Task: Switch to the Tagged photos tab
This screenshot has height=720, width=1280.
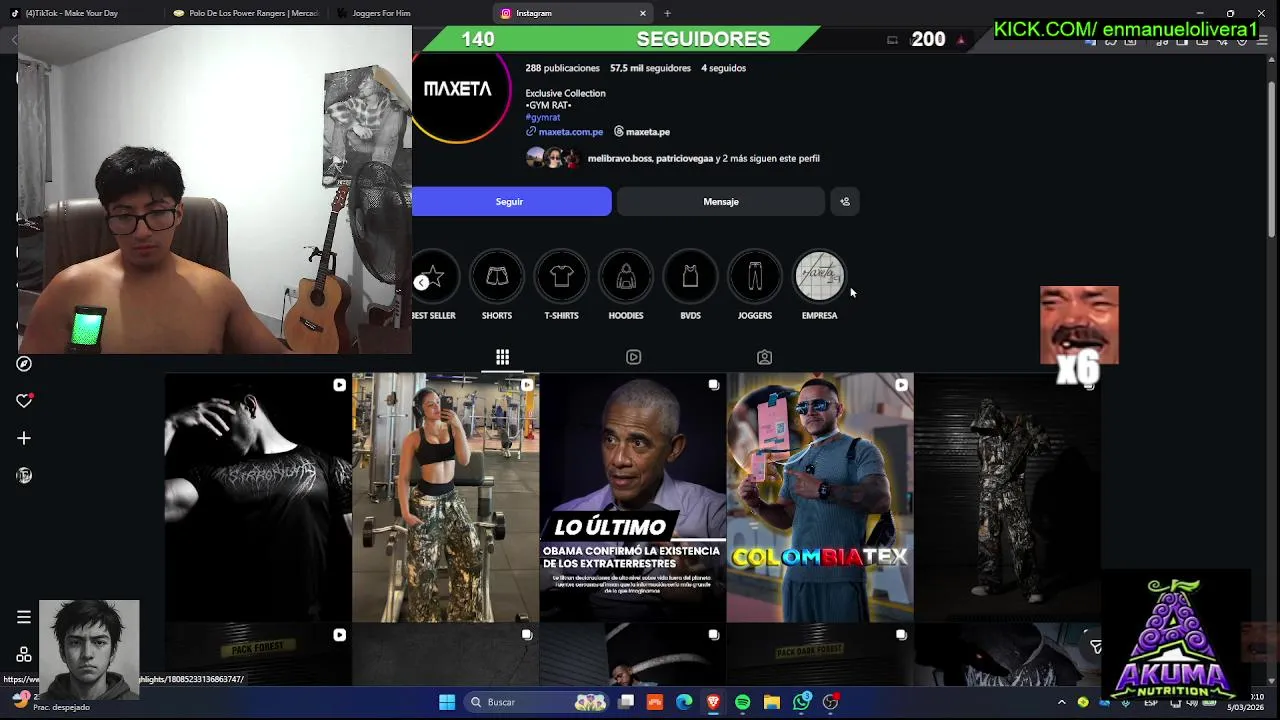Action: point(764,357)
